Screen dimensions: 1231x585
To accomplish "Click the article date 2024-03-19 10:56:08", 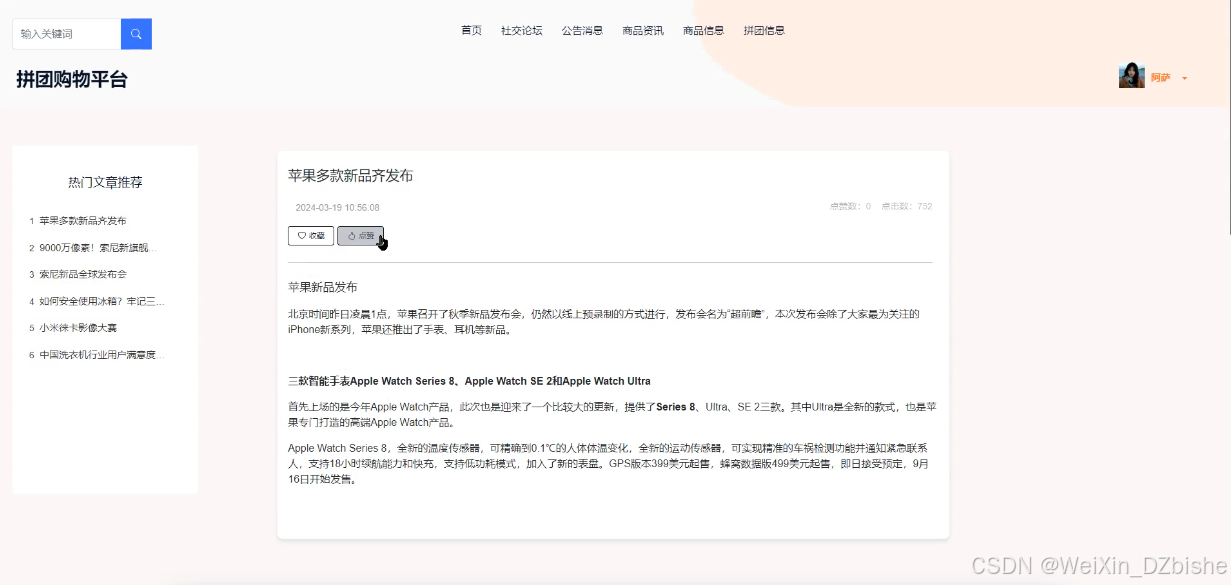I will click(x=337, y=208).
